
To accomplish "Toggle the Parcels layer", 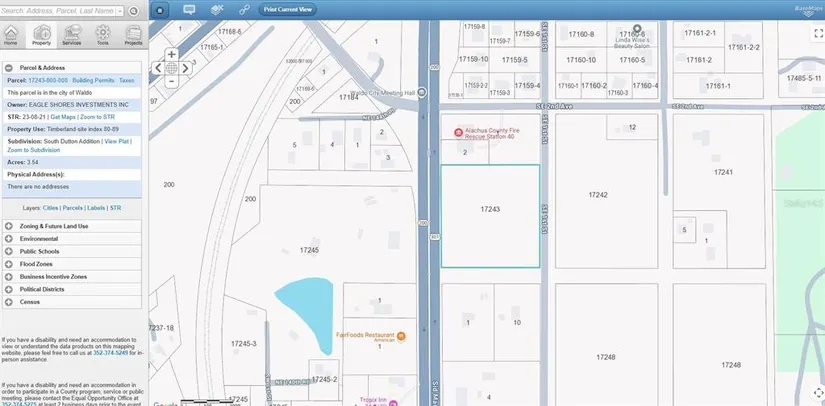I will pyautogui.click(x=73, y=208).
